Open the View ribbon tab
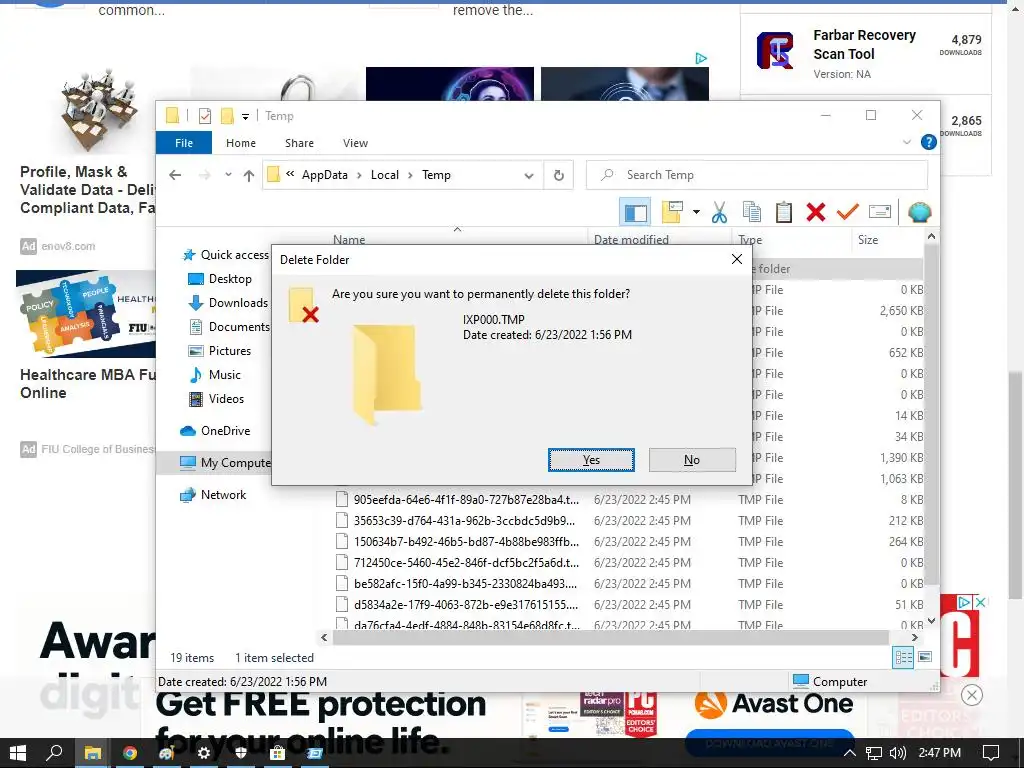Screen dimensions: 1024x768 (x=355, y=143)
